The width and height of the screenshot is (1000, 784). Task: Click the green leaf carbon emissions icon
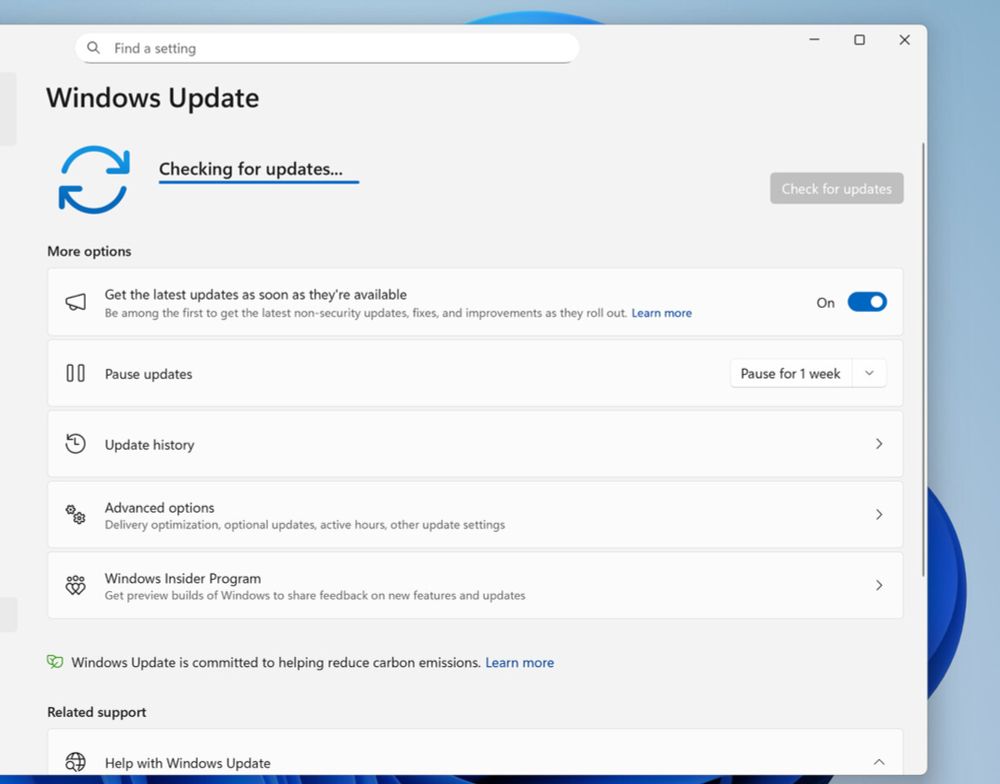pyautogui.click(x=55, y=662)
